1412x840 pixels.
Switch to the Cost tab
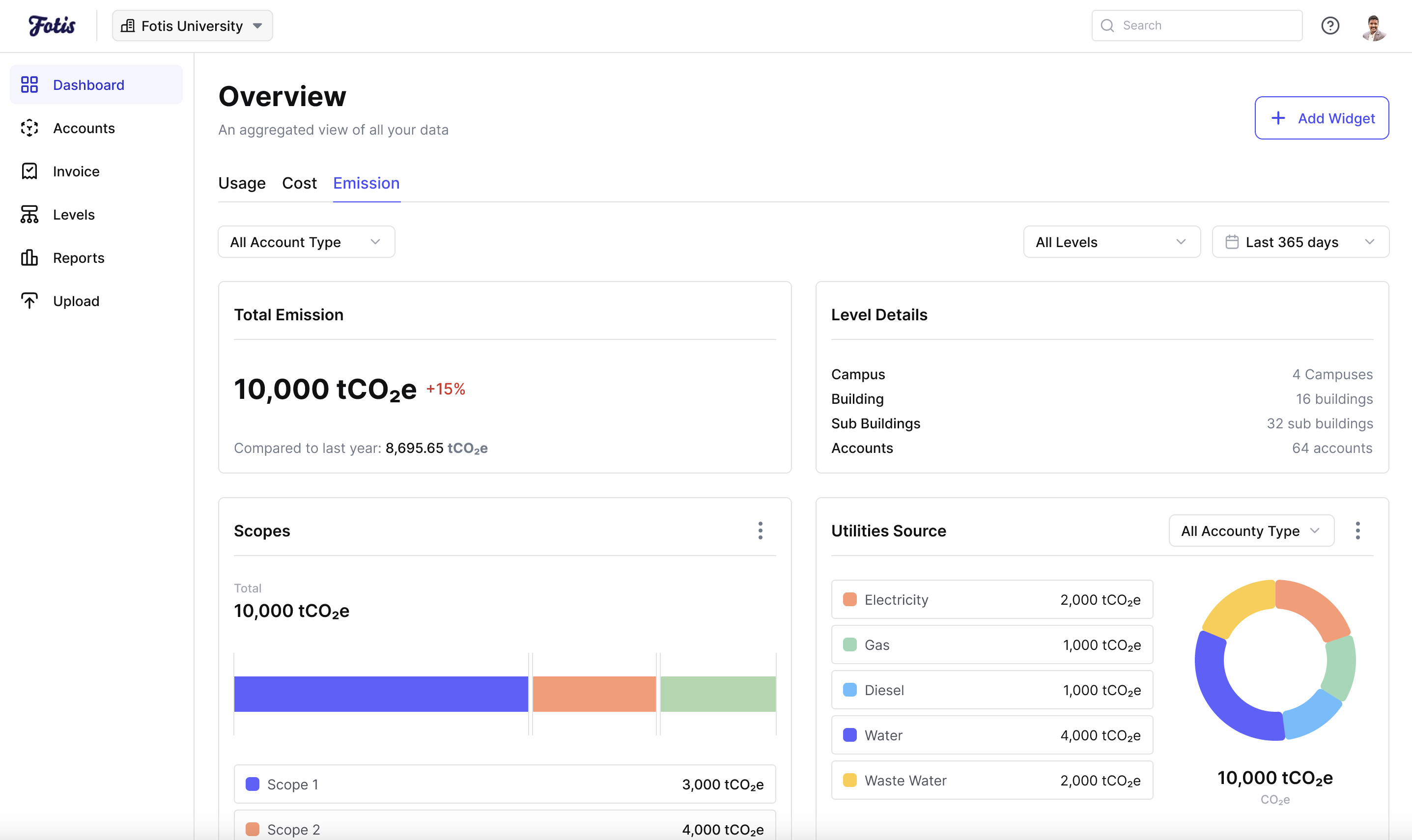pos(299,183)
